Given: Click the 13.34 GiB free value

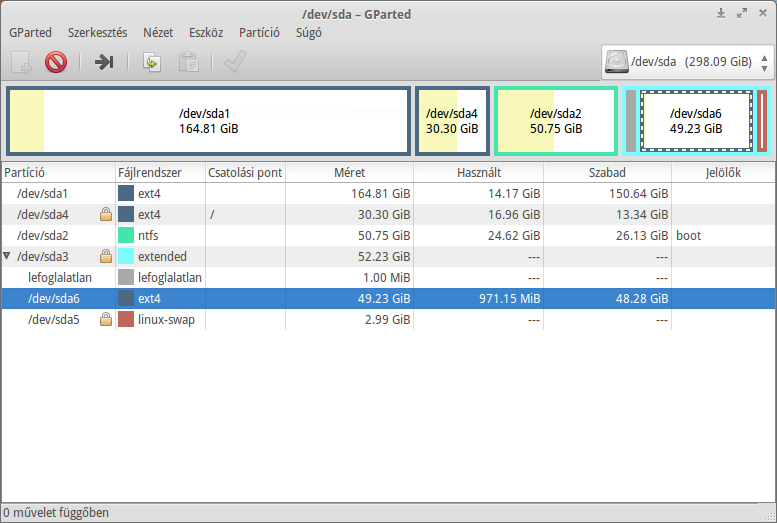Looking at the screenshot, I should [642, 215].
